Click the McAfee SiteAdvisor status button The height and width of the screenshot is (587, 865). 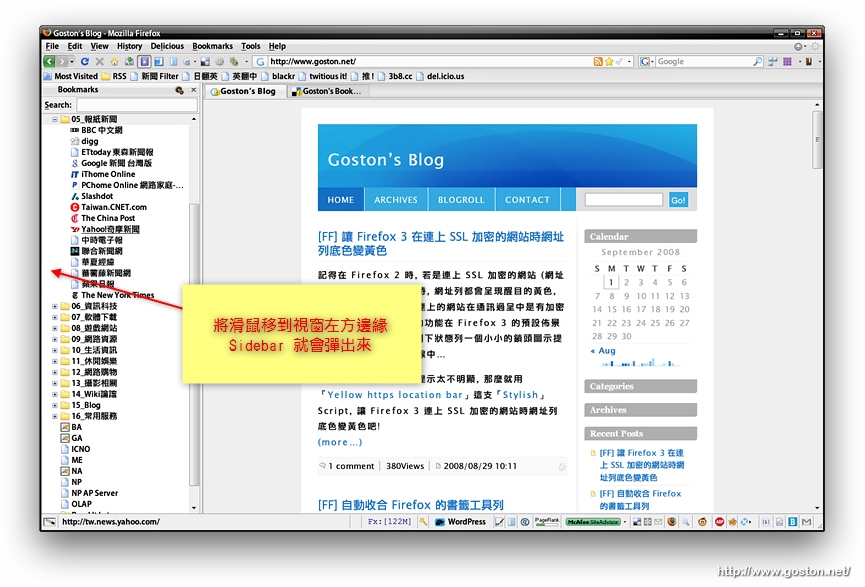click(x=593, y=522)
